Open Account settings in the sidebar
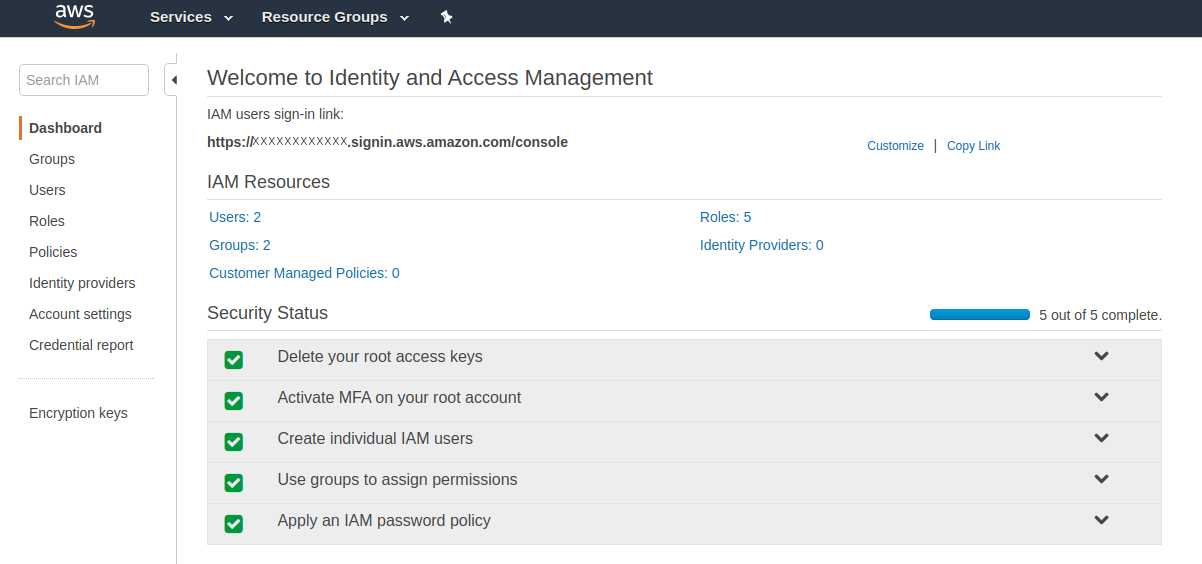 coord(80,314)
